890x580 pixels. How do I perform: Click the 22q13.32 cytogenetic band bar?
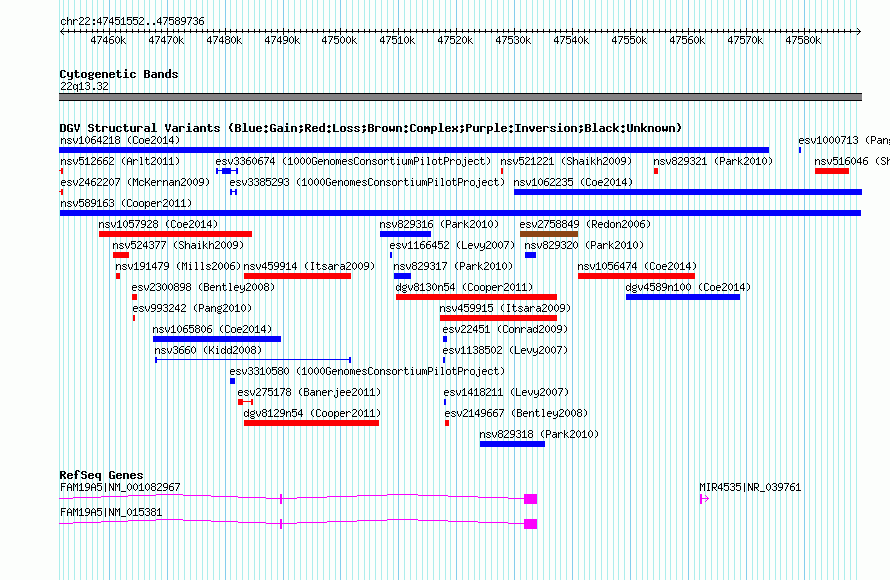(x=460, y=97)
